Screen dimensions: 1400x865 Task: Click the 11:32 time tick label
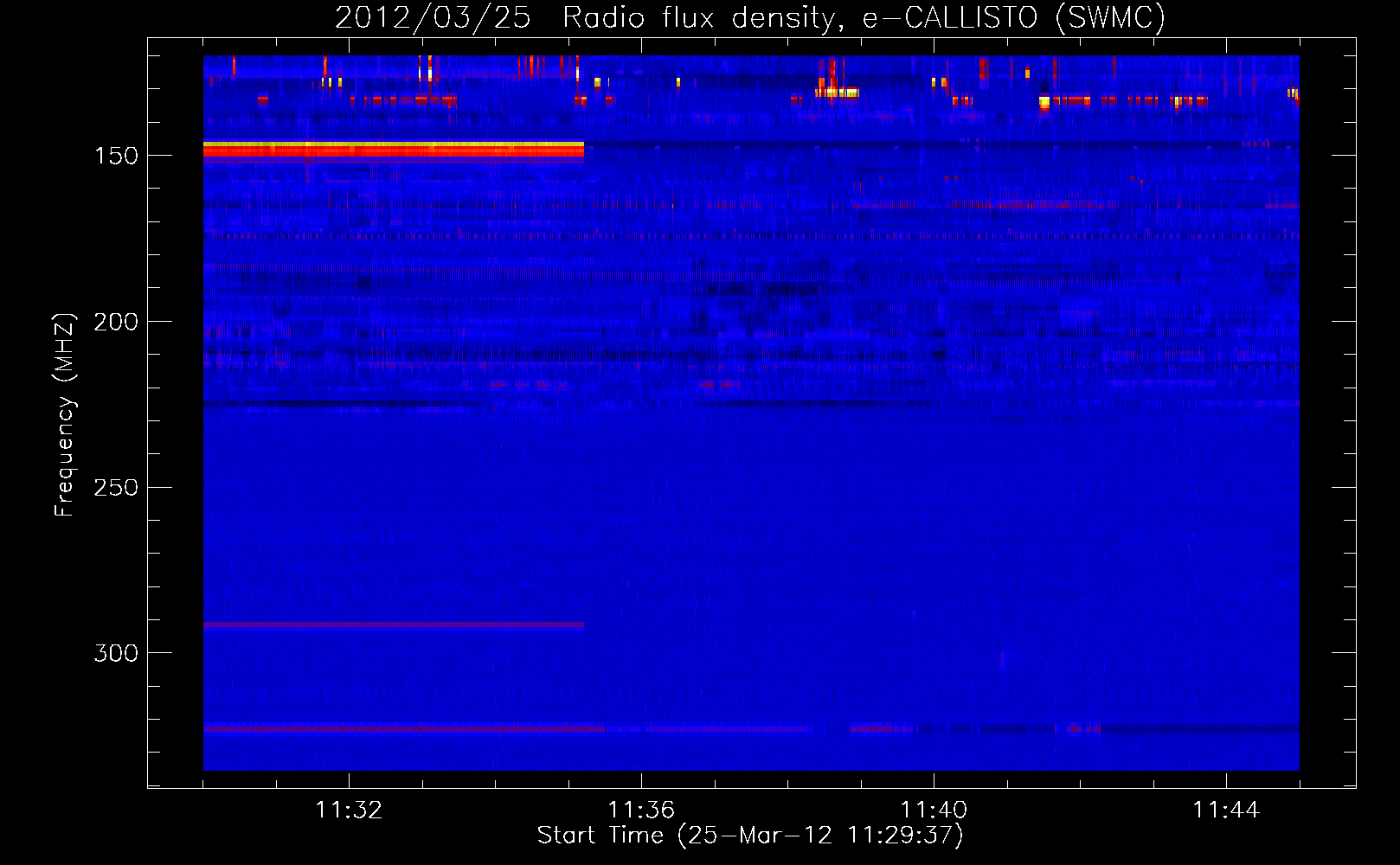[349, 810]
